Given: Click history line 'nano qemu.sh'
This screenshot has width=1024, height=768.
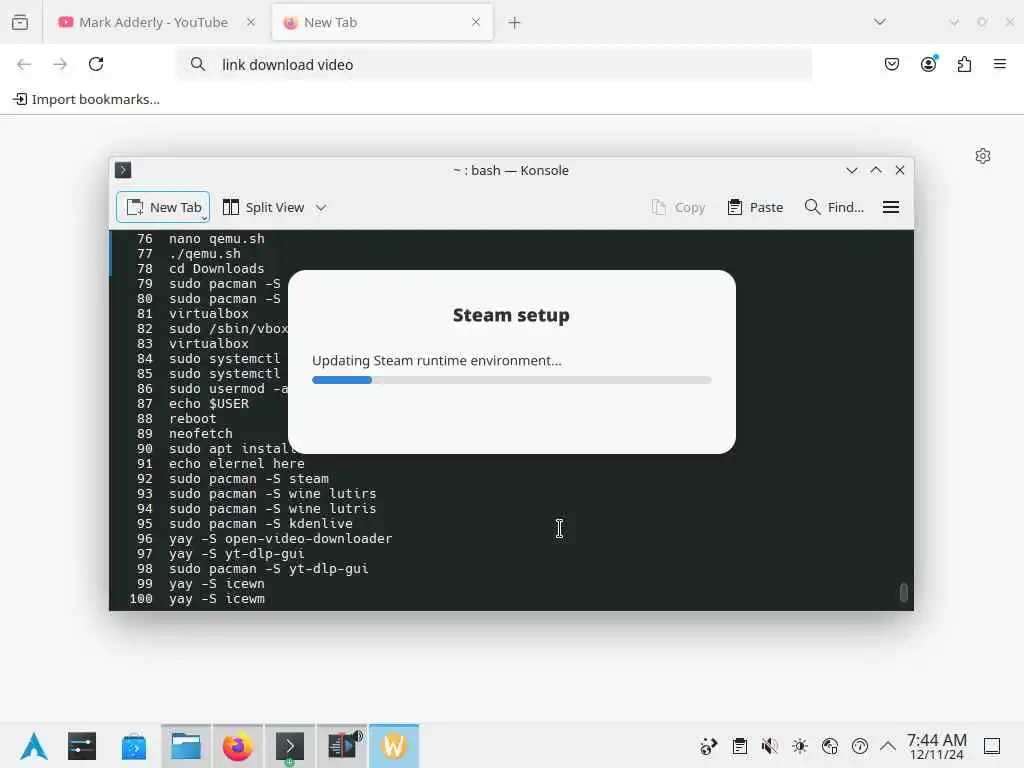Looking at the screenshot, I should [x=217, y=239].
